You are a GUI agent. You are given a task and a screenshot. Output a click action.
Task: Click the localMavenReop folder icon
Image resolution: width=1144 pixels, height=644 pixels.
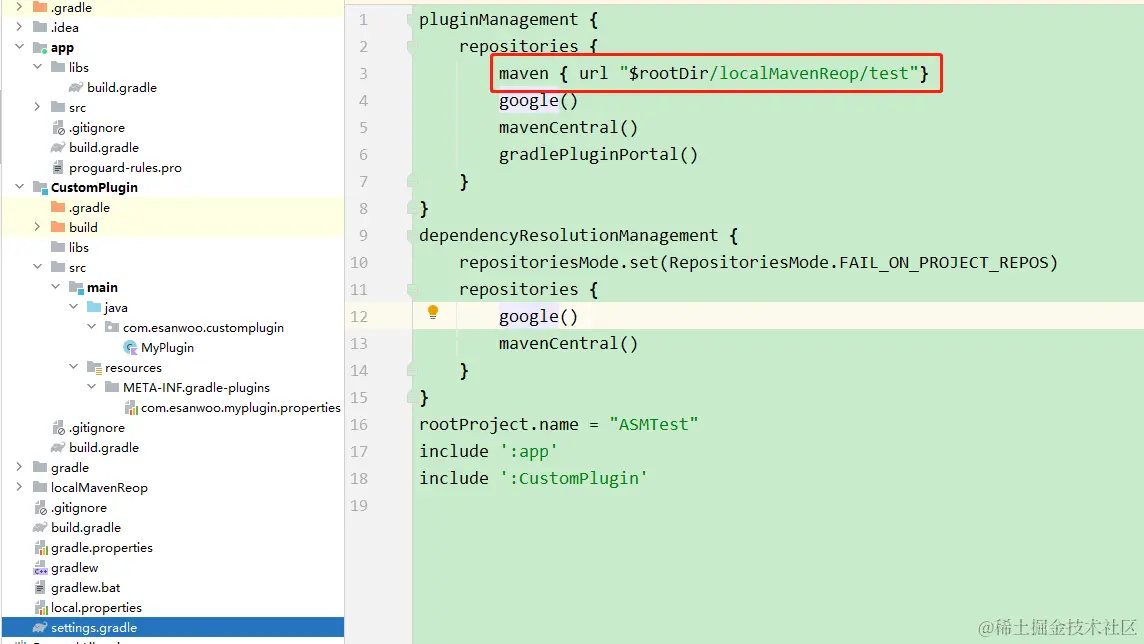coord(40,487)
